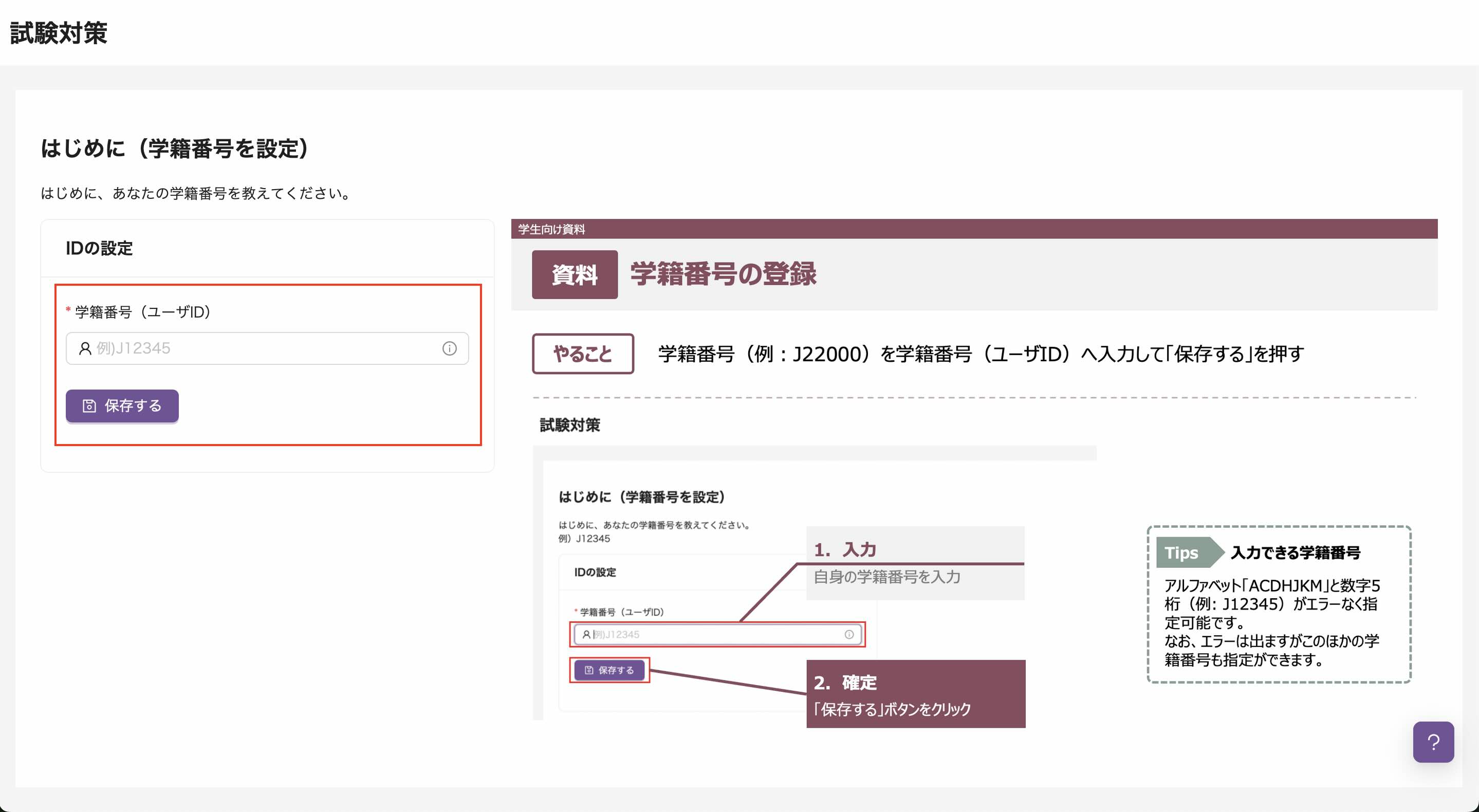Click the info icon in the student ID field
The height and width of the screenshot is (812, 1479).
[x=450, y=347]
